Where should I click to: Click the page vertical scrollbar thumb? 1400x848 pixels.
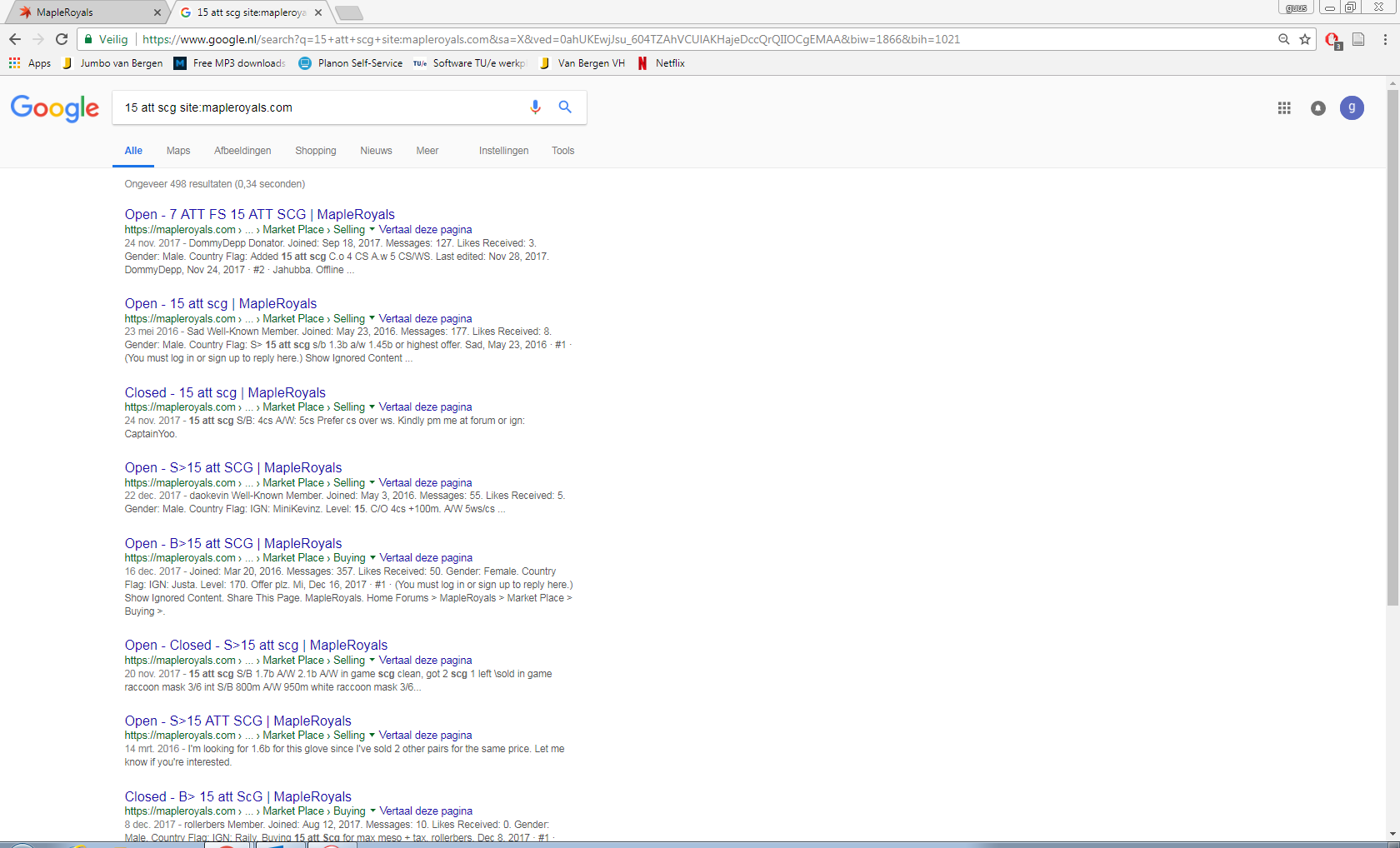point(1392,347)
